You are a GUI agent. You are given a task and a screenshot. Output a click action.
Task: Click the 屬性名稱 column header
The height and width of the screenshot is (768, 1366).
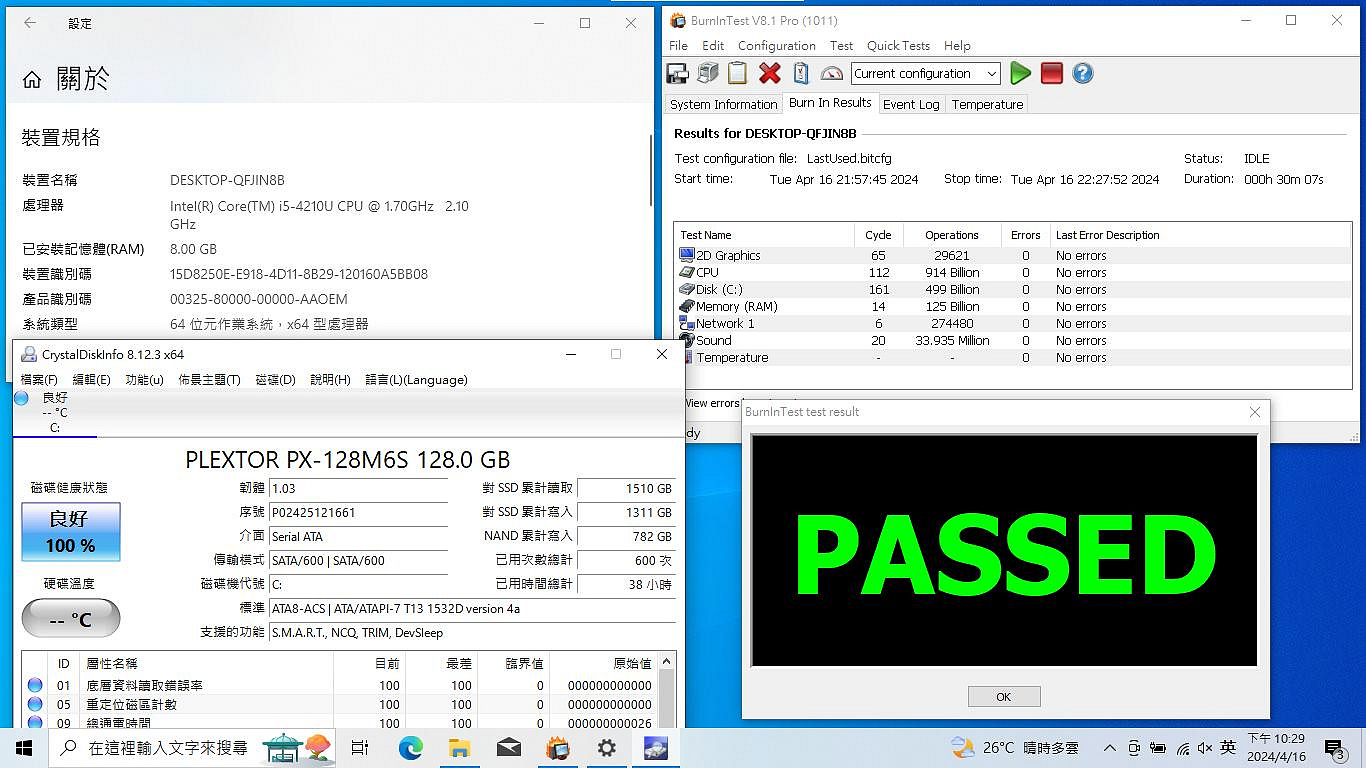tap(208, 663)
